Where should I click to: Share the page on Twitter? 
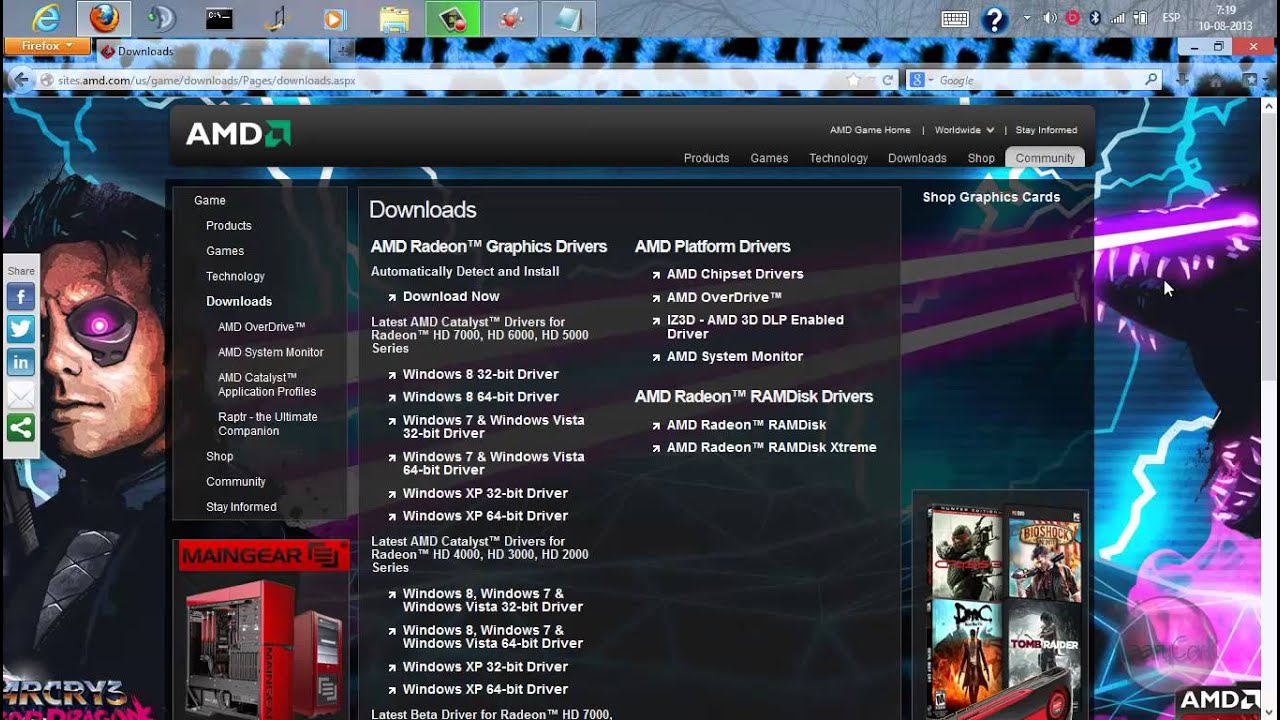click(x=21, y=329)
